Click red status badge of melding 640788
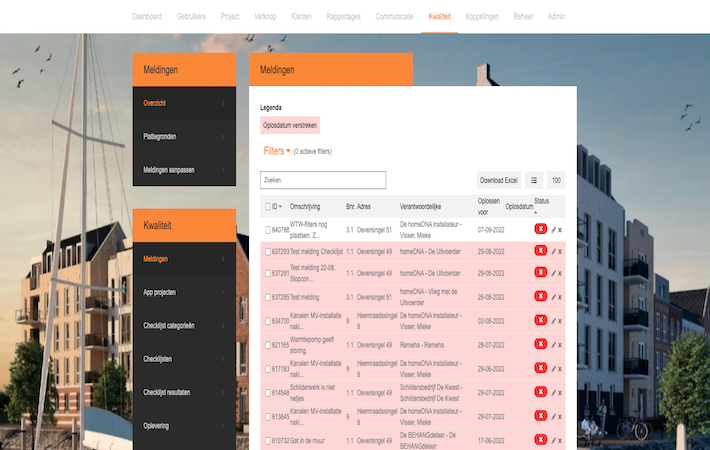Screen dimensions: 710x450 541,229
